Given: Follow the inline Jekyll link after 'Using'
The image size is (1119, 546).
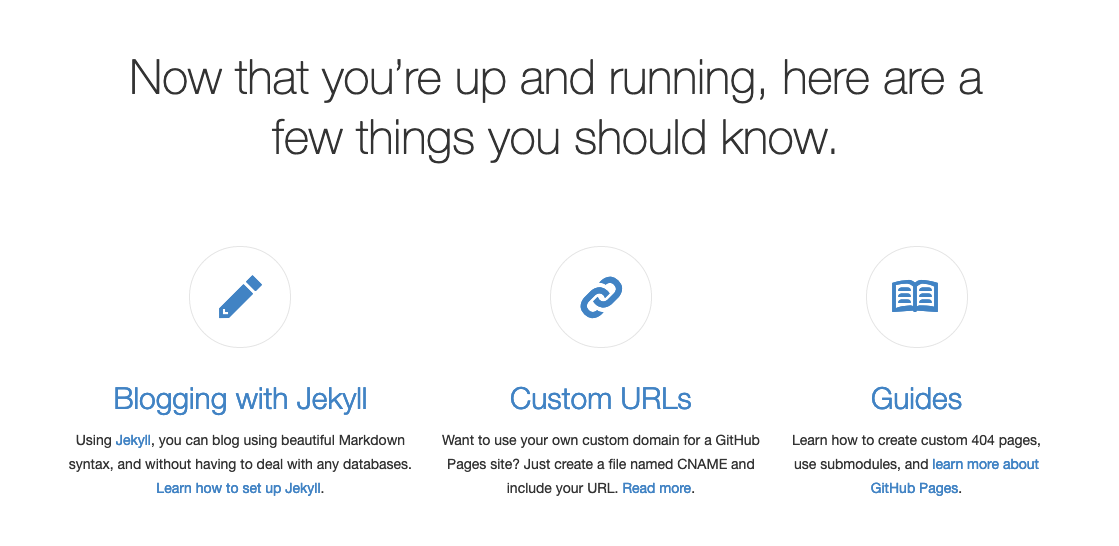Looking at the screenshot, I should click(133, 440).
